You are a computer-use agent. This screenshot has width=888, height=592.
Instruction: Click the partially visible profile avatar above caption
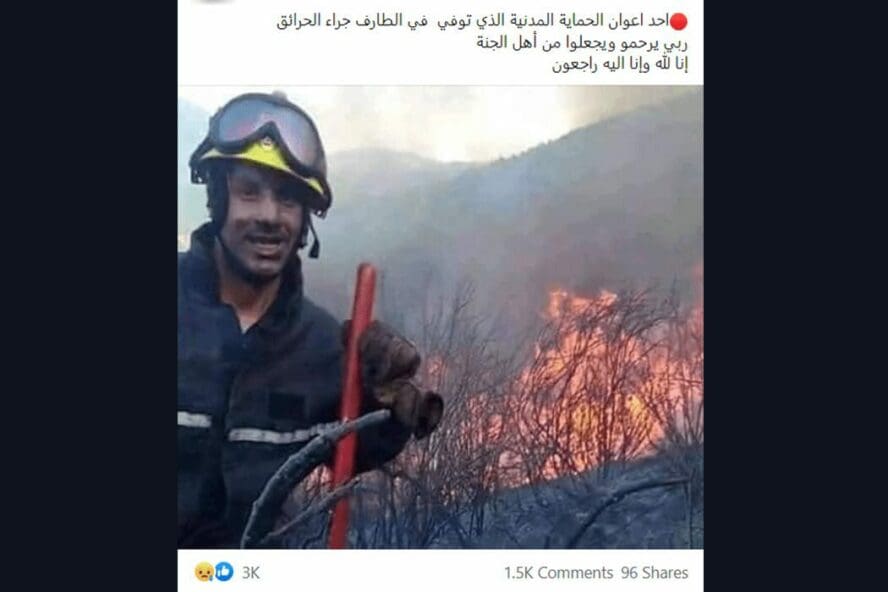click(x=214, y=2)
